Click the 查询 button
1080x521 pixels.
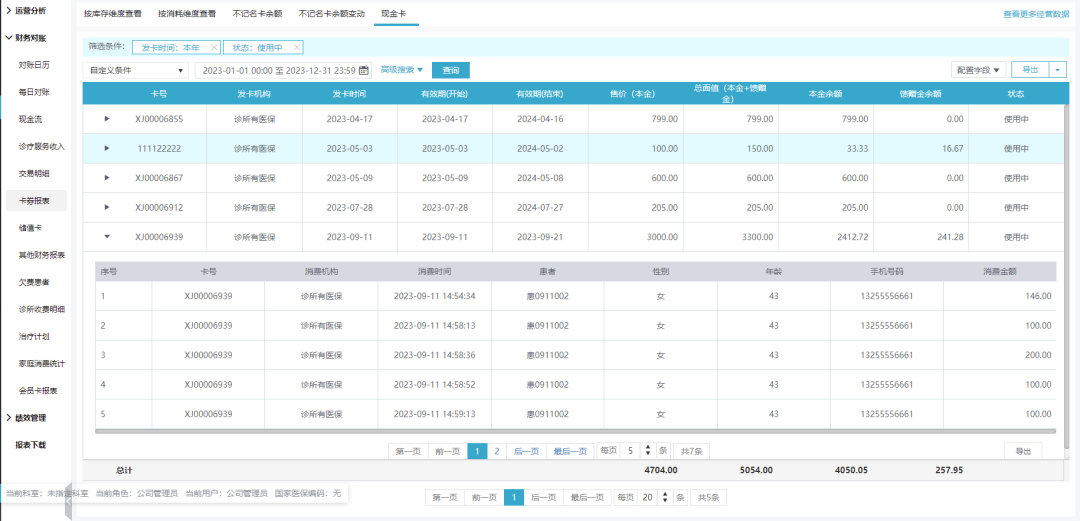click(450, 70)
